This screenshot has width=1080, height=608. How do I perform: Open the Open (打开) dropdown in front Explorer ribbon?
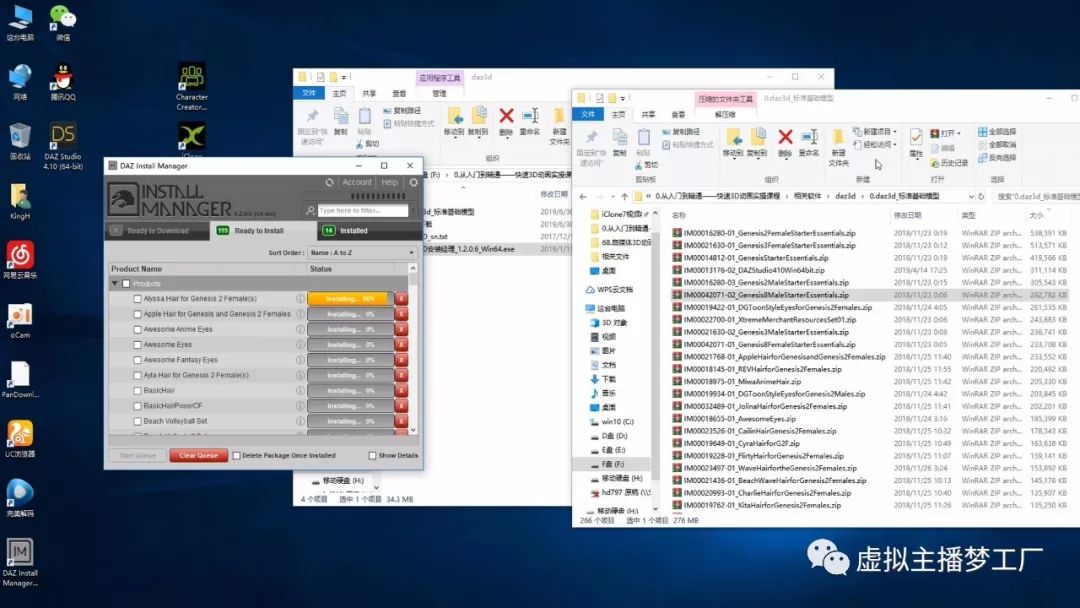click(946, 133)
